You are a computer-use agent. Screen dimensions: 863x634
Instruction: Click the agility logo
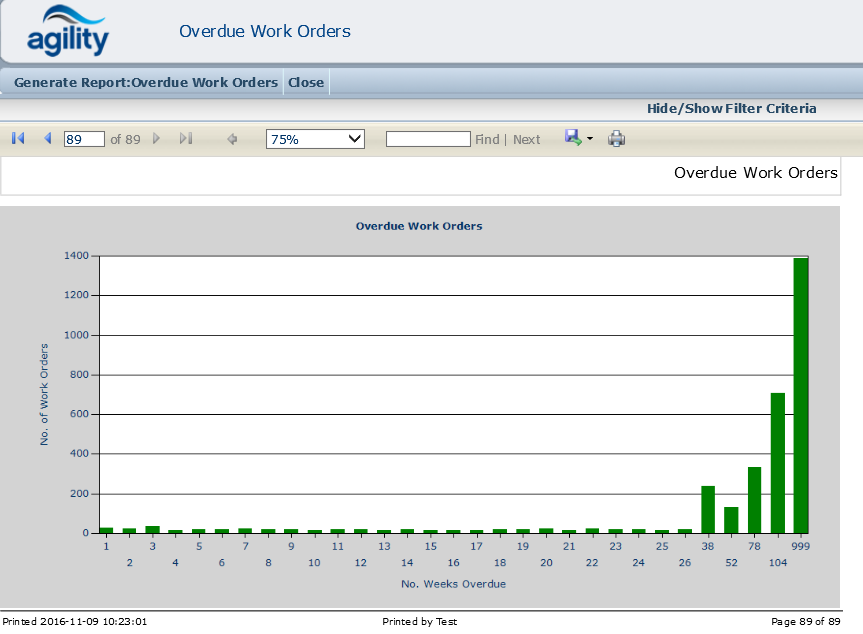[x=65, y=30]
